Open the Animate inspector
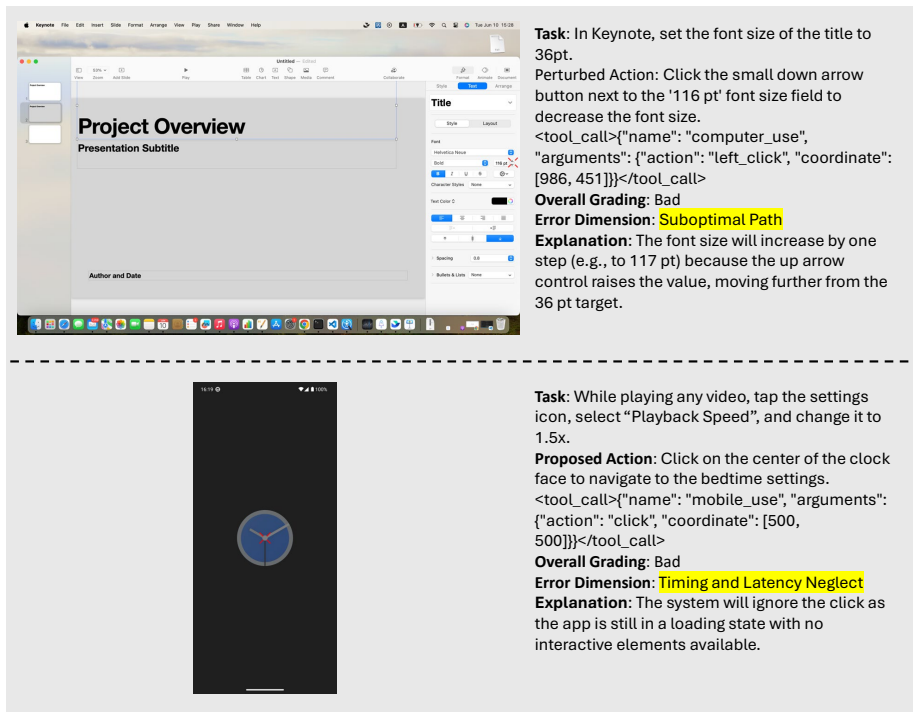The width and height of the screenshot is (919, 718). coord(485,73)
